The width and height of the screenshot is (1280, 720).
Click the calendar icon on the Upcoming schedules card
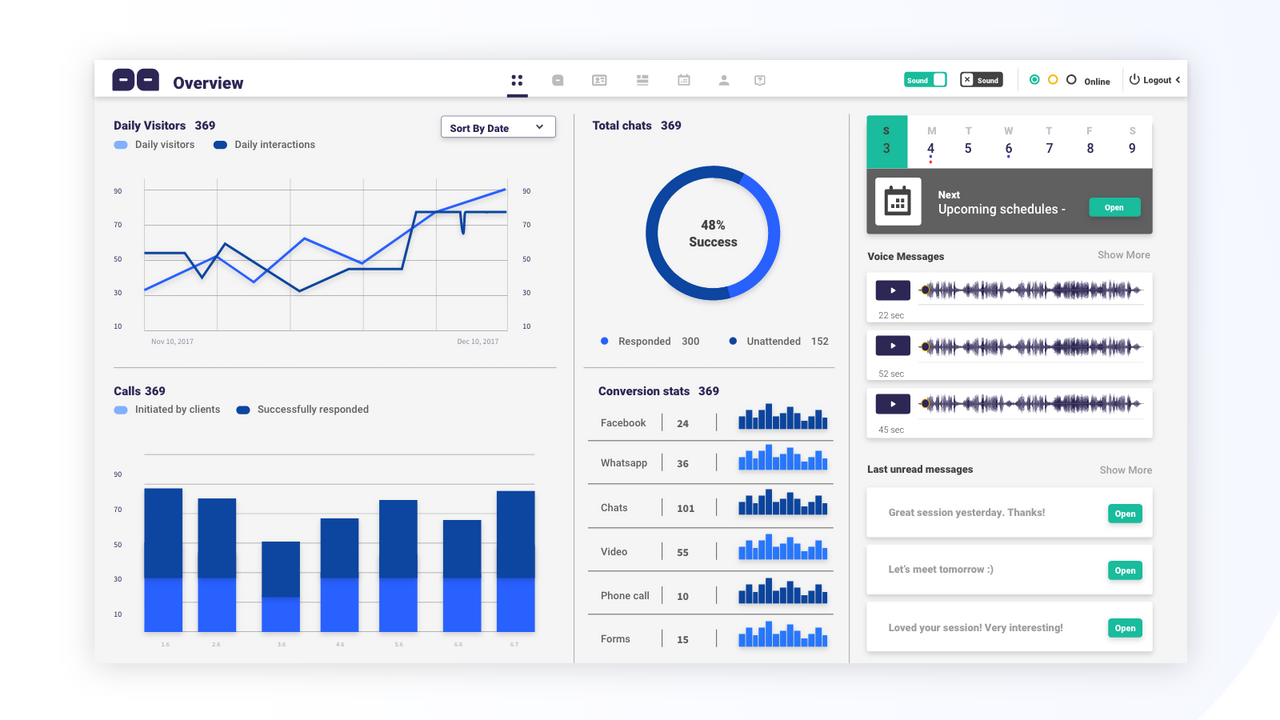pos(897,201)
